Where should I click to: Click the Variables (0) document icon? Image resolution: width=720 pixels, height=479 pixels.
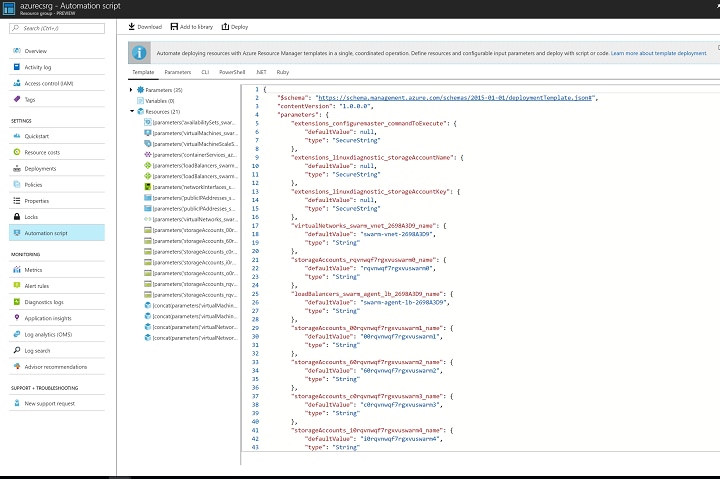click(x=141, y=101)
